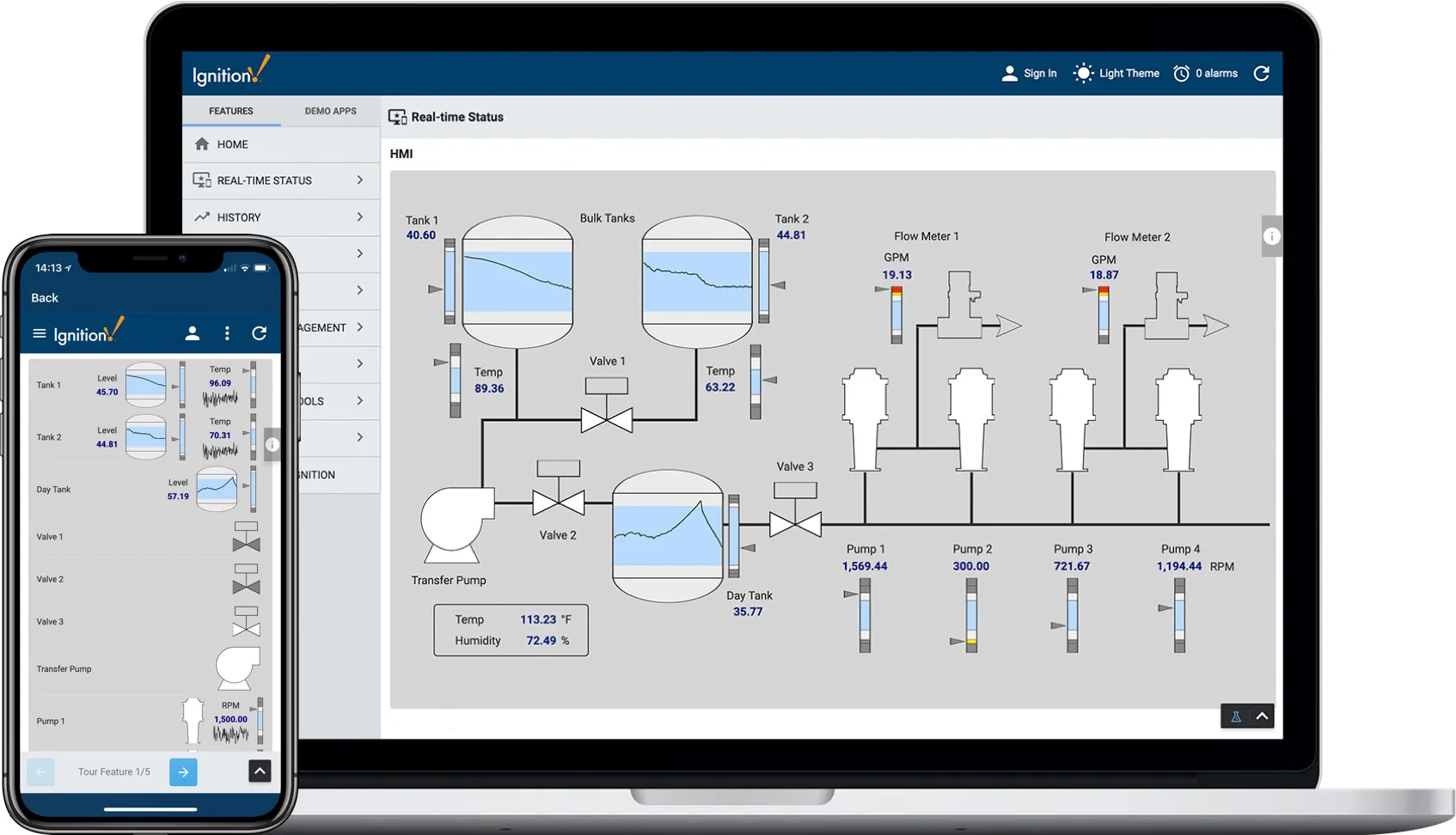Click the flask icon in the HMI corner toolbar
Viewport: 1456px width, 835px height.
(x=1236, y=715)
